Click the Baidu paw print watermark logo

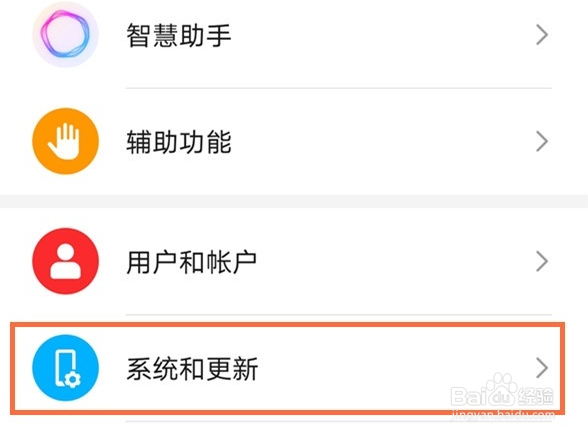(501, 387)
